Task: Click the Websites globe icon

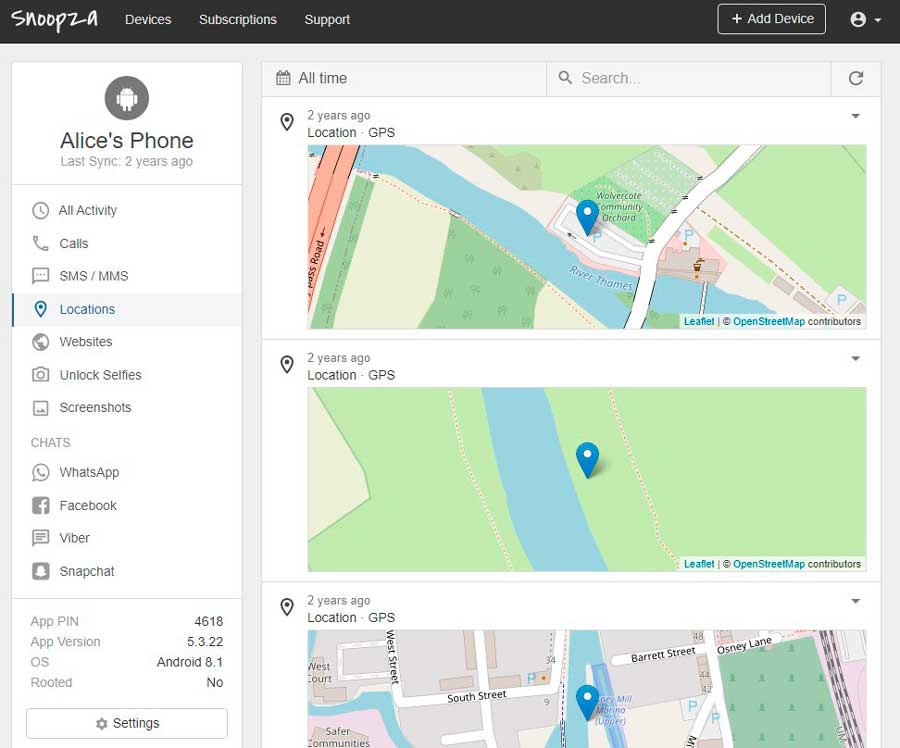Action: [x=40, y=342]
